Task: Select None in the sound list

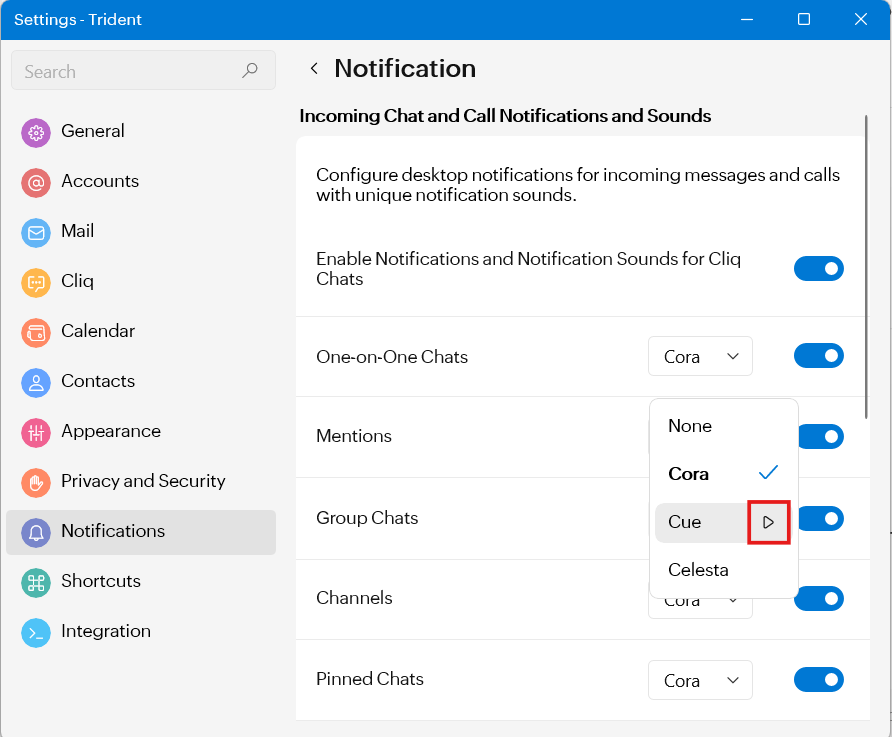Action: click(x=690, y=426)
